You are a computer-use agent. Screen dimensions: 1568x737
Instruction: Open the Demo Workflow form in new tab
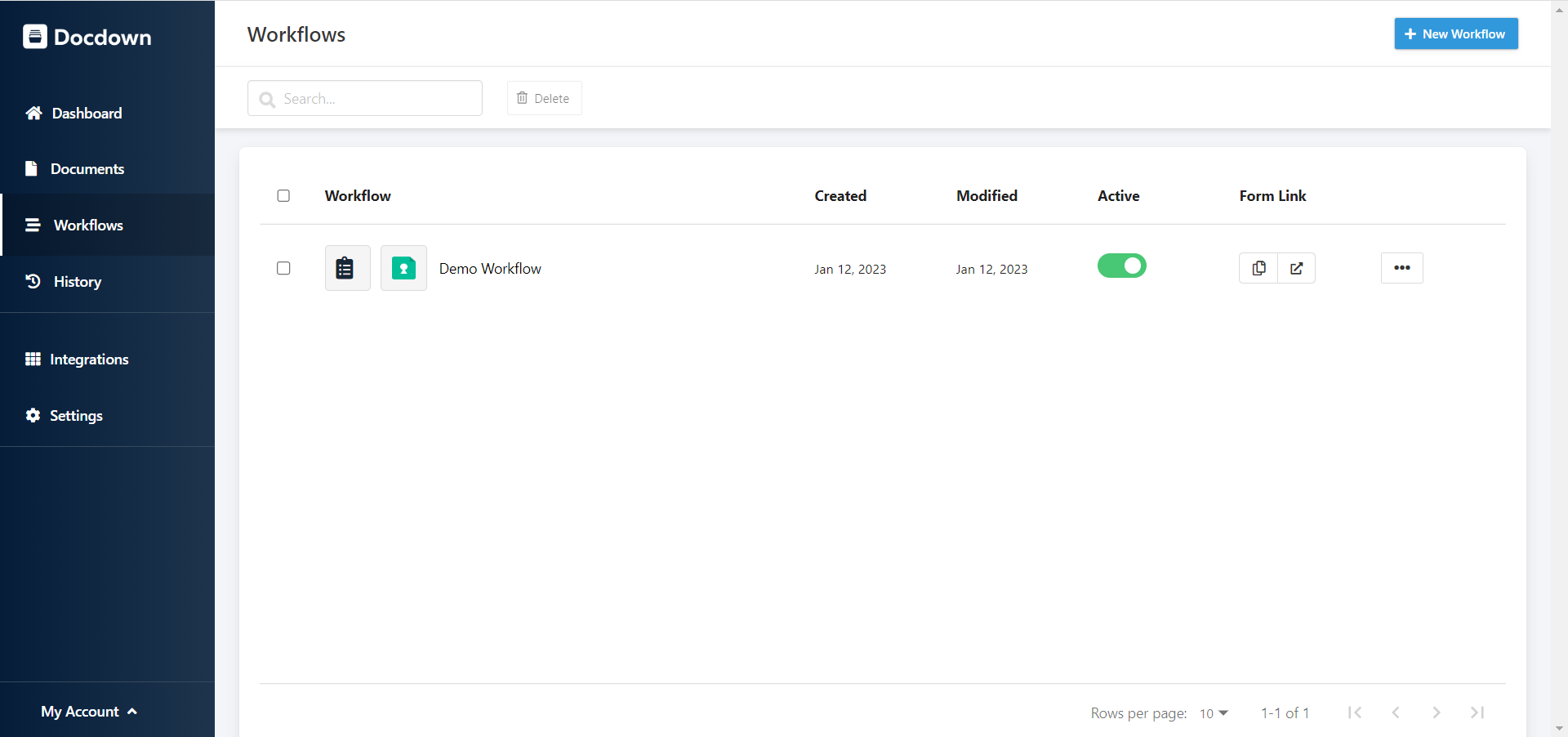[x=1296, y=268]
